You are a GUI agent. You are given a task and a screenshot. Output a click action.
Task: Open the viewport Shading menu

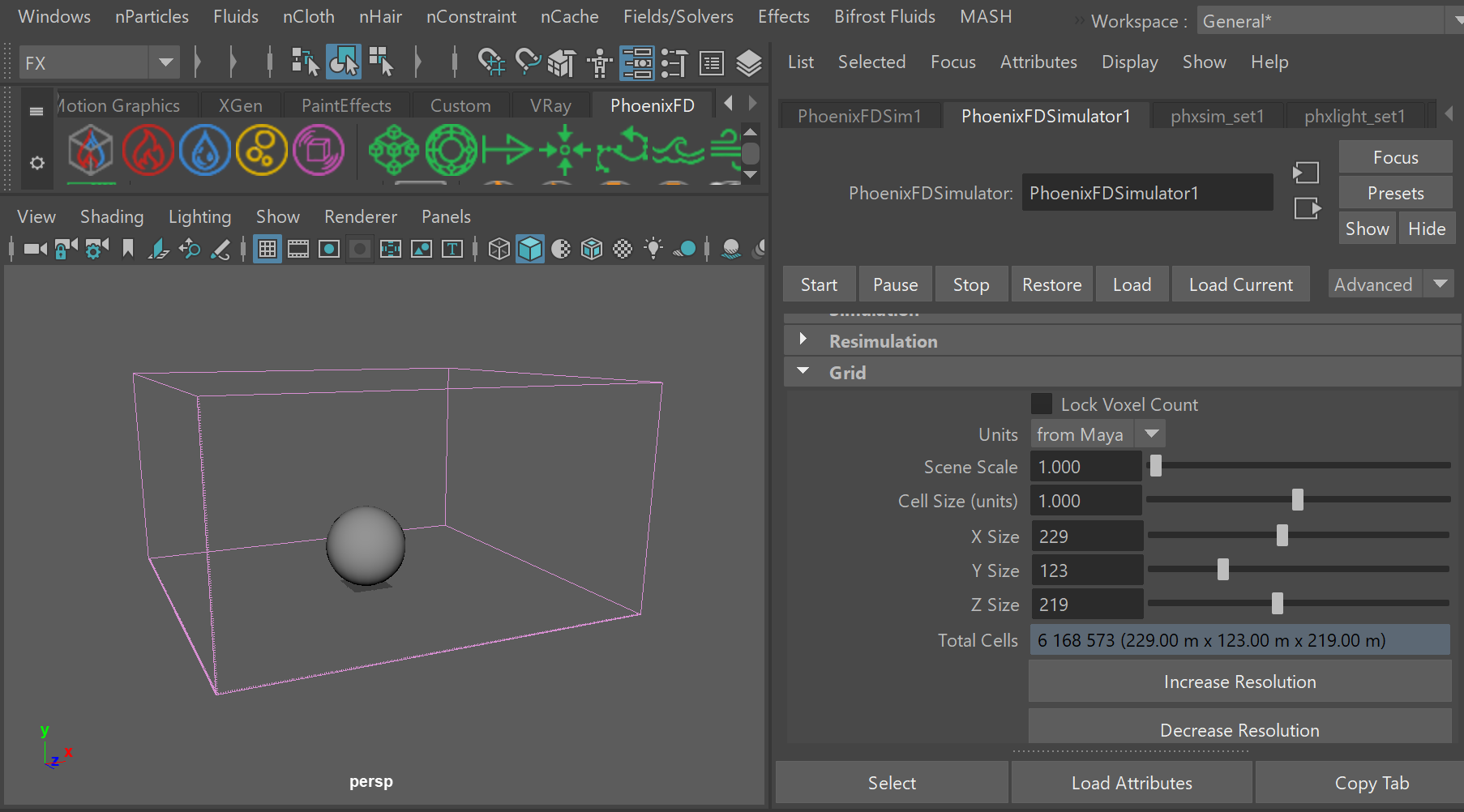click(x=112, y=216)
